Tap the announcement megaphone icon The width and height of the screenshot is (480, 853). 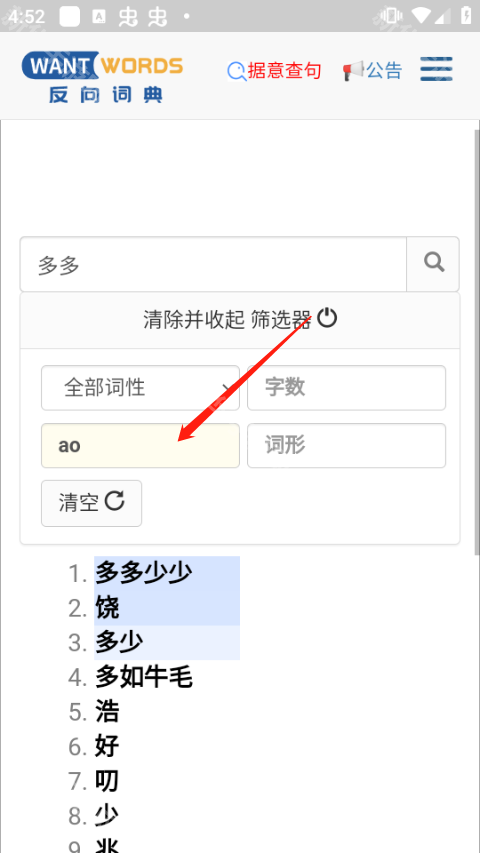tap(353, 71)
